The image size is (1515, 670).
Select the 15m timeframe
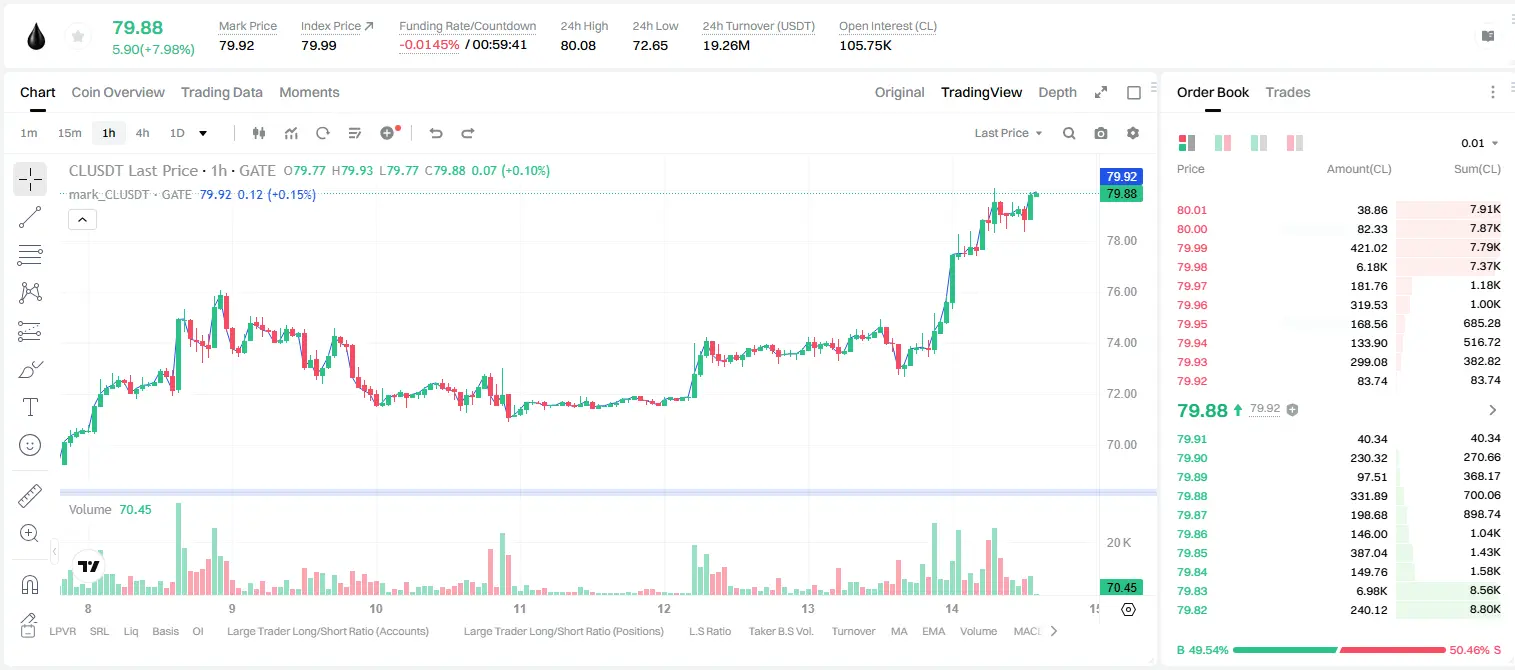click(69, 133)
